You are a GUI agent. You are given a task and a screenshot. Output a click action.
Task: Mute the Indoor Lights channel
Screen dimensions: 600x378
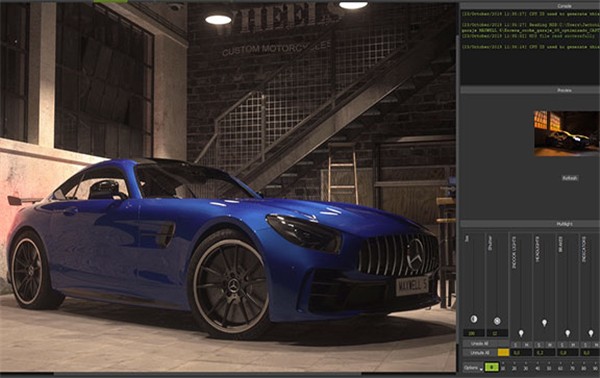[527, 345]
